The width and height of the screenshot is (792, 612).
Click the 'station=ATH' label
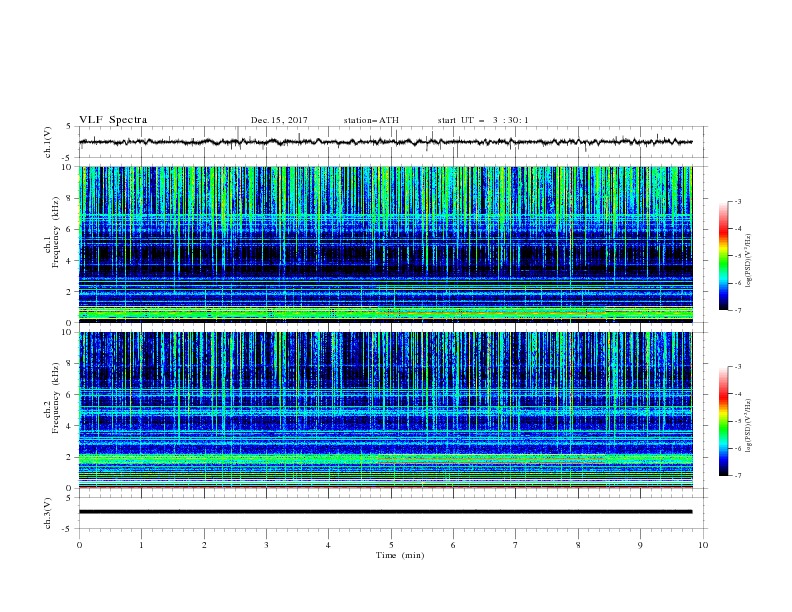(371, 120)
